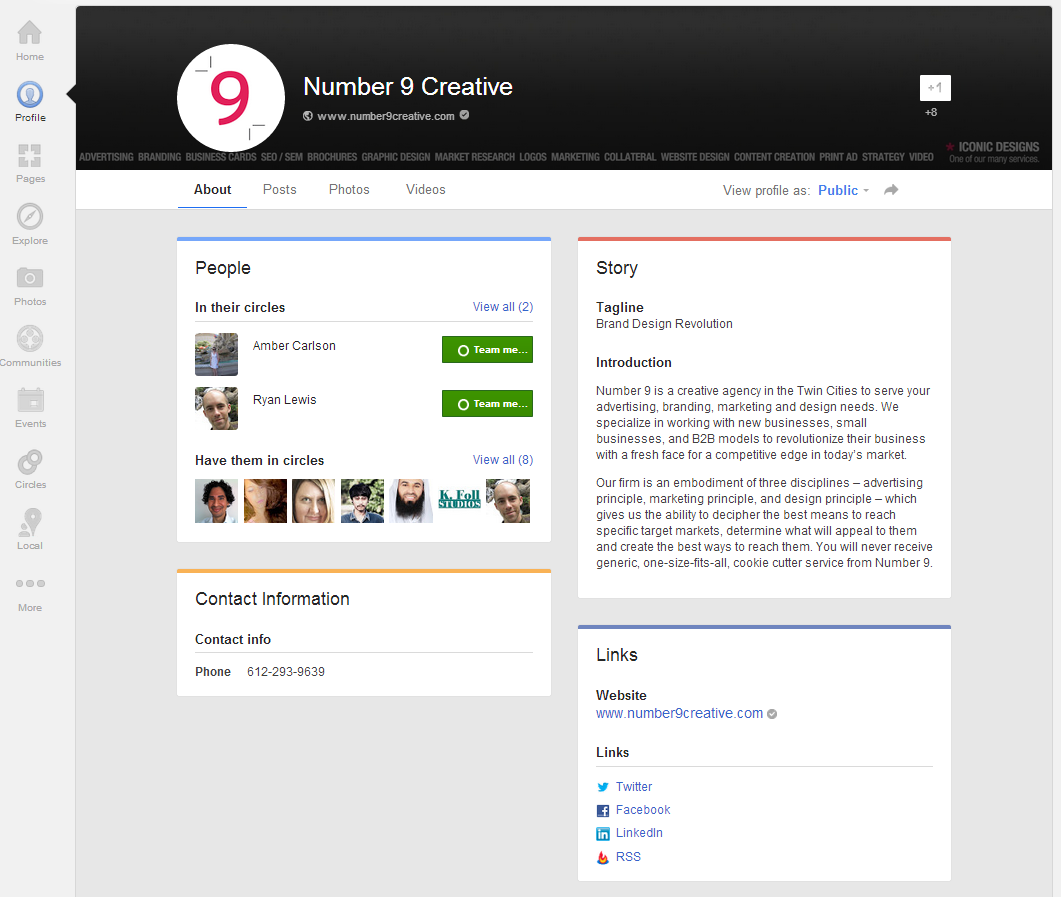Open the RSS link

coord(628,857)
